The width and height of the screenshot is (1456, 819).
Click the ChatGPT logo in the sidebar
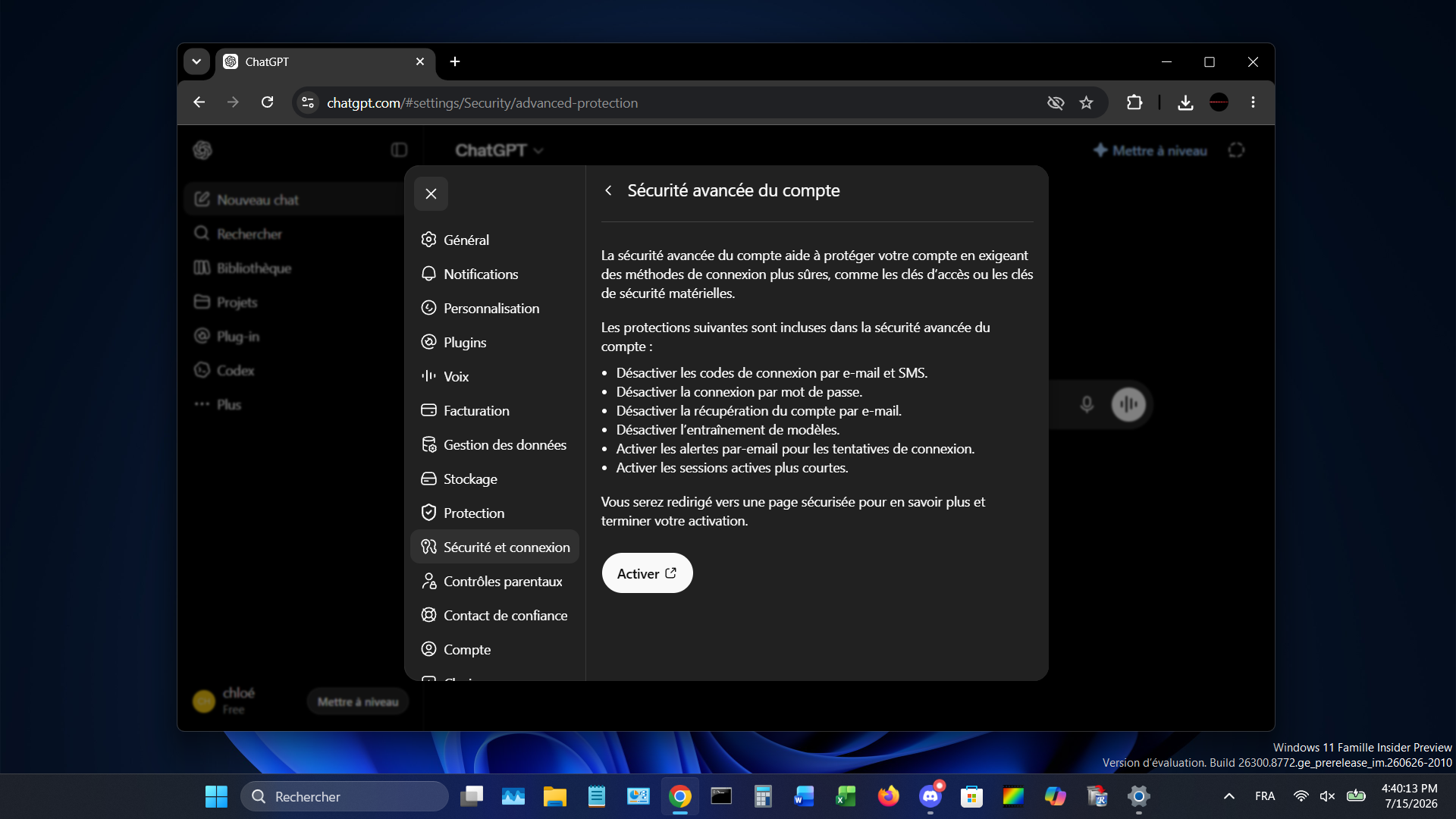[202, 150]
